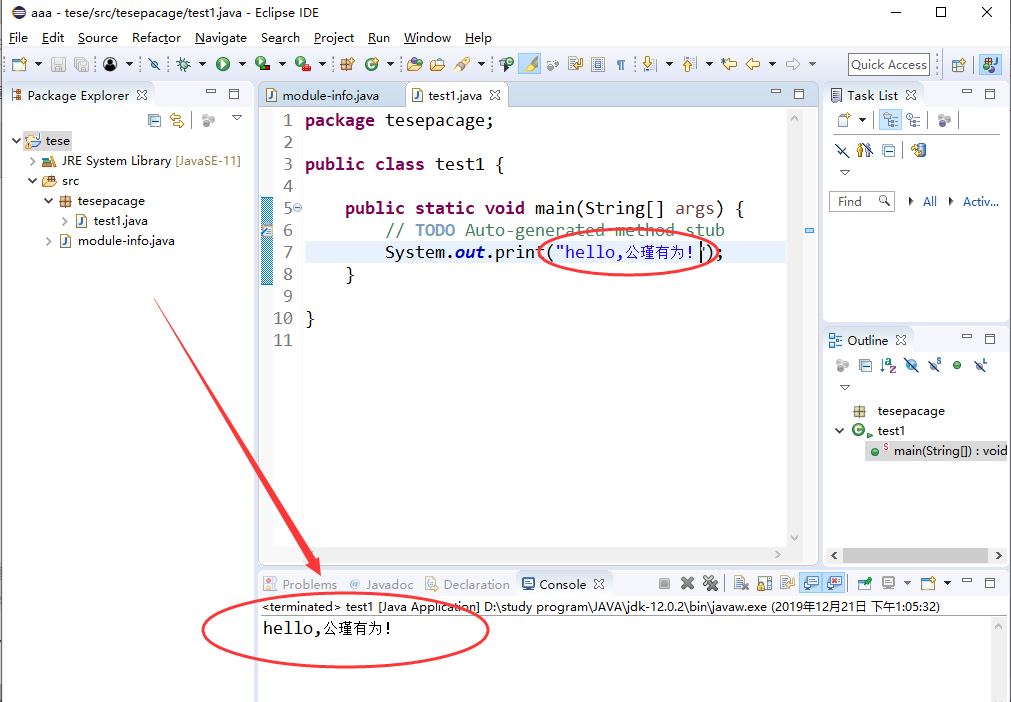Clear the Console output
The width and height of the screenshot is (1011, 702).
739,583
